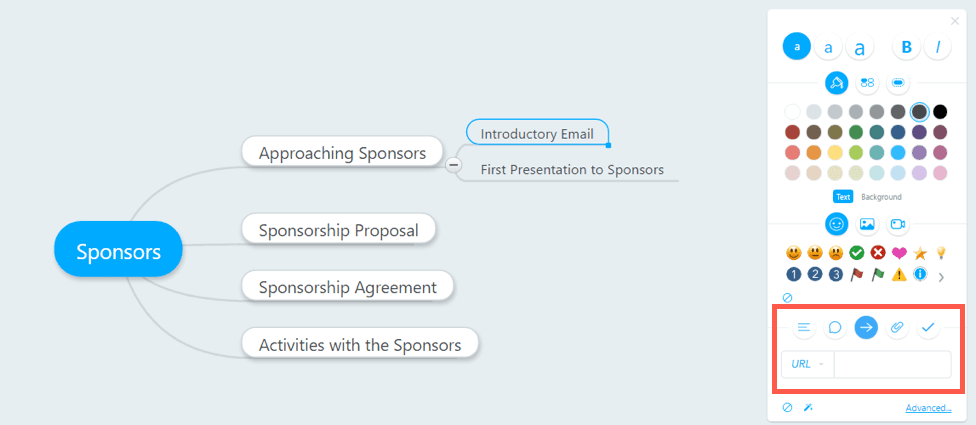Insert the yellow warning triangle icon
976x425 pixels.
click(898, 275)
